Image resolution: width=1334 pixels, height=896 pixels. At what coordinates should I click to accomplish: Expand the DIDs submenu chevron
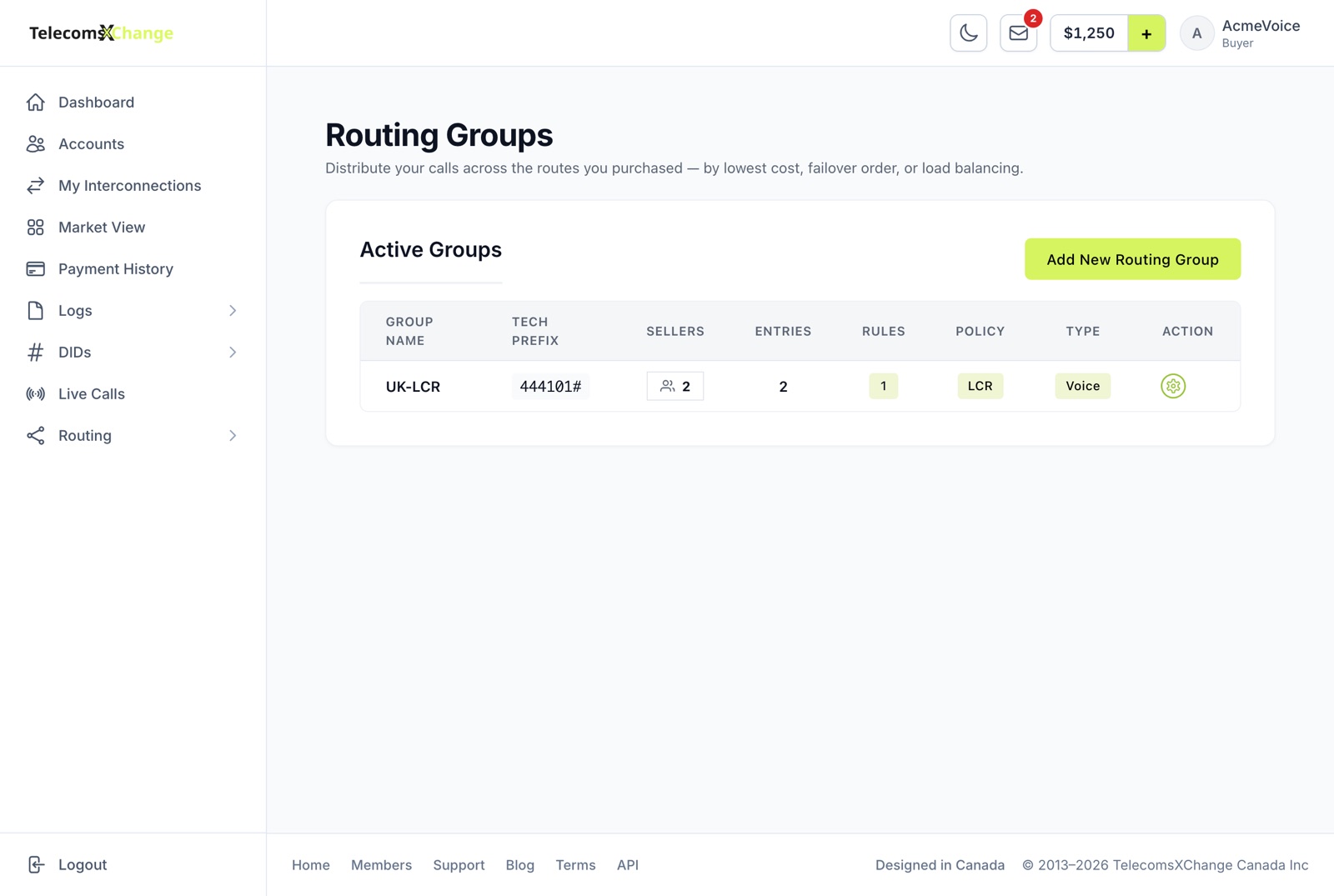coord(233,353)
